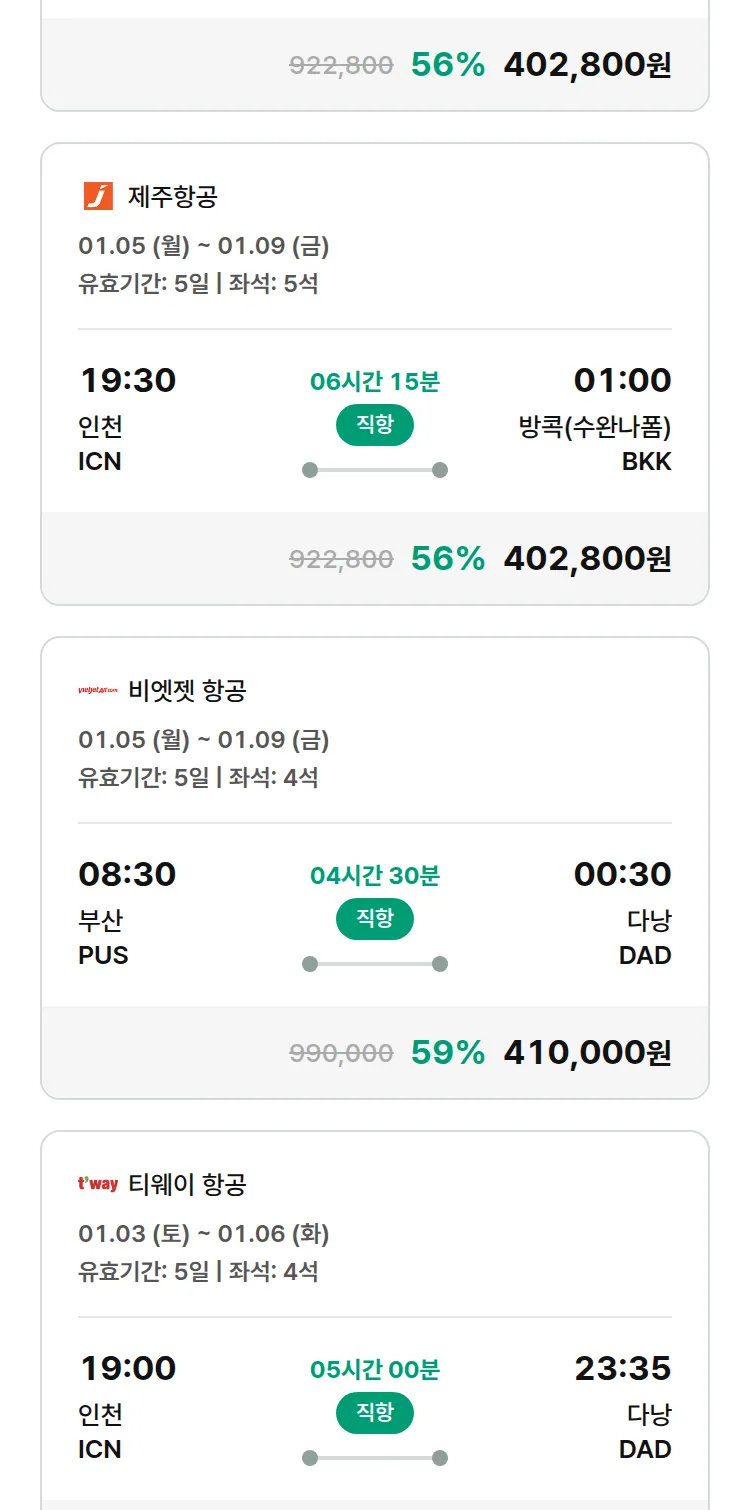Click the t'way airline logo icon
The image size is (750, 1510).
[98, 1184]
